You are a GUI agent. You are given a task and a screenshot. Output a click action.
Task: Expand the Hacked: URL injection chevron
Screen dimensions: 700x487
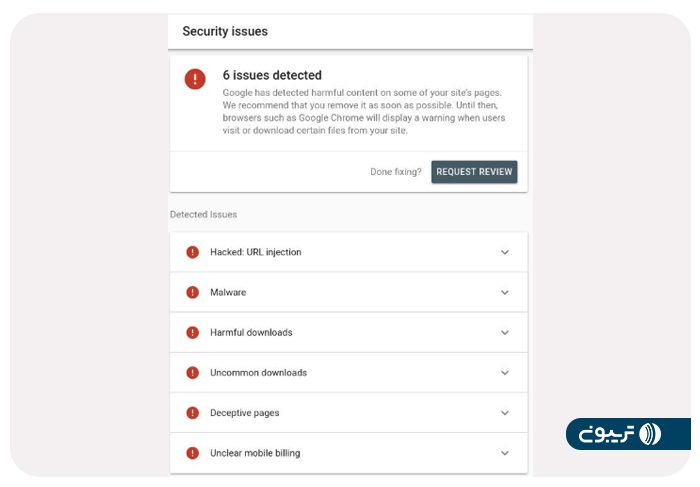505,252
